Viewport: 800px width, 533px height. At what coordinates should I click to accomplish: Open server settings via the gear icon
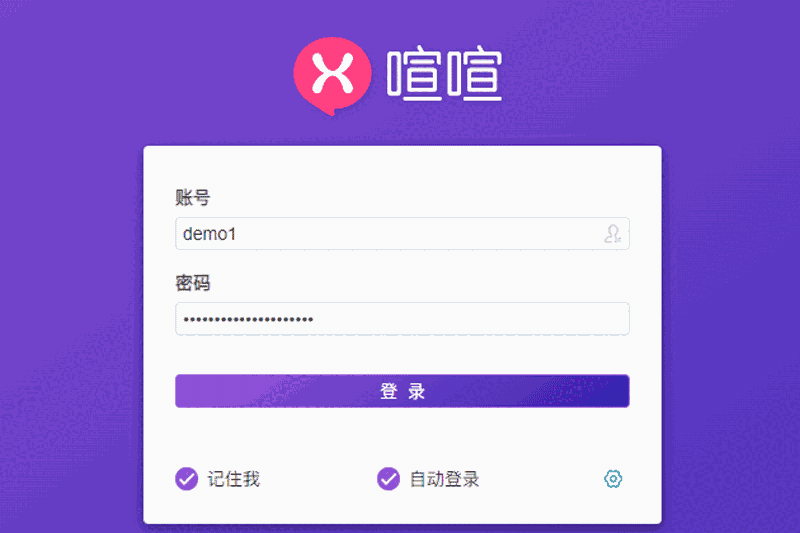click(x=613, y=479)
